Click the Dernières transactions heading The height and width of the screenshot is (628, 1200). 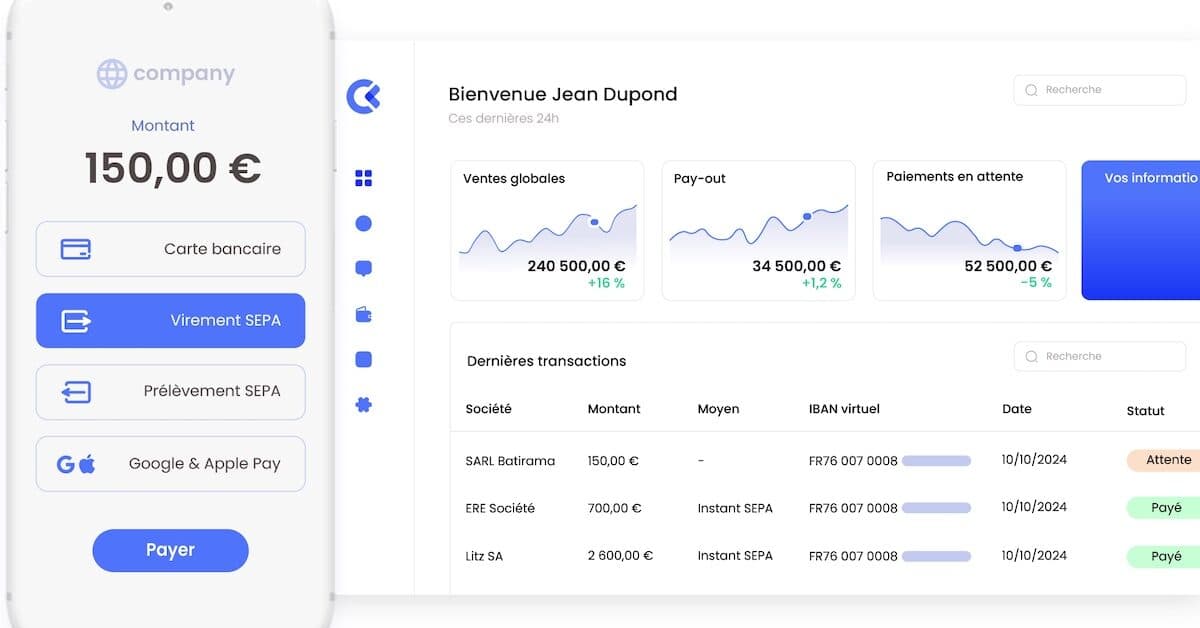pos(547,361)
